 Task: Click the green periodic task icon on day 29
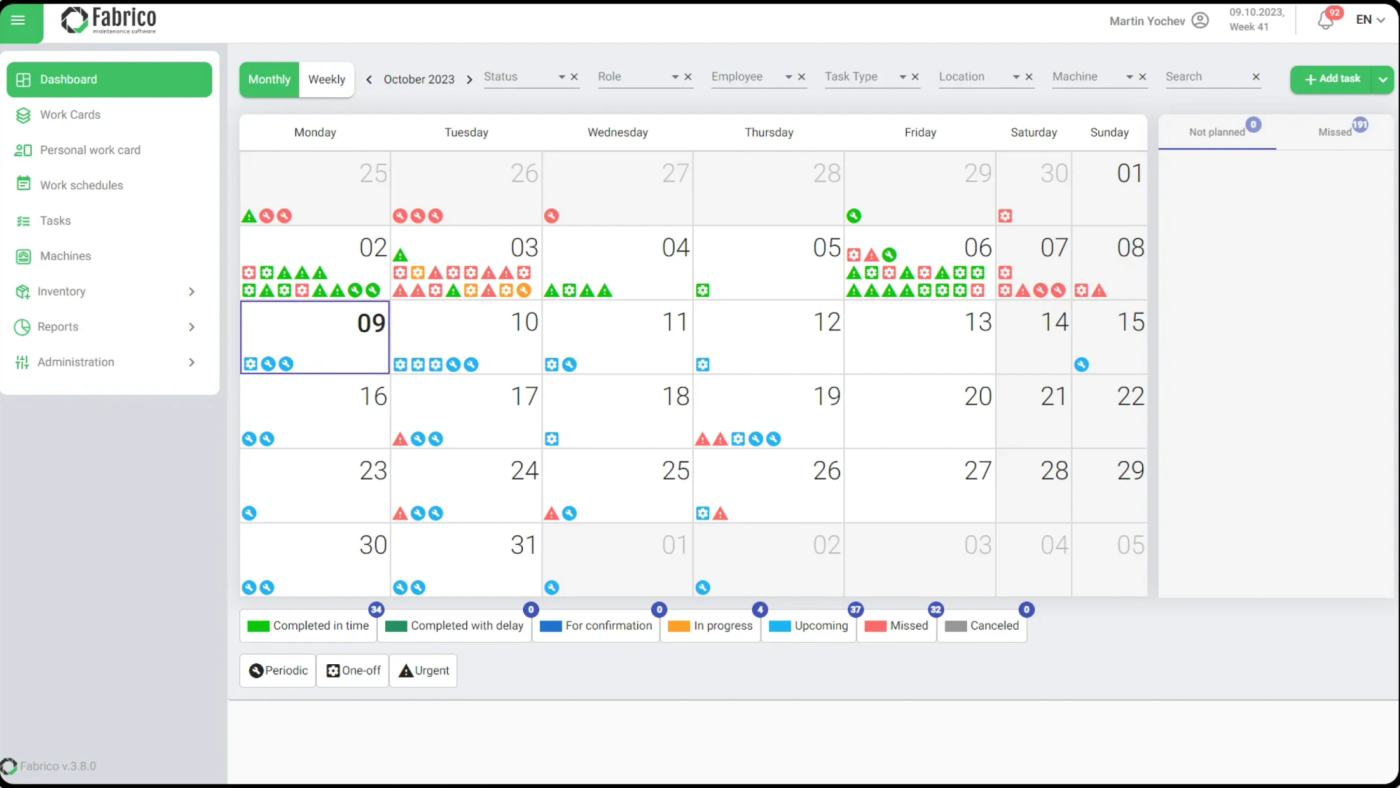point(853,216)
